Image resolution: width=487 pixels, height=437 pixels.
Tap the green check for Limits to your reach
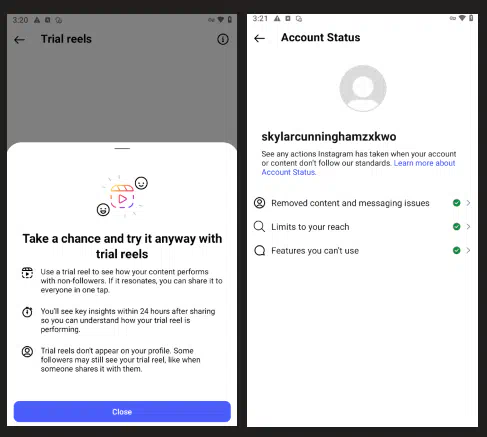457,227
